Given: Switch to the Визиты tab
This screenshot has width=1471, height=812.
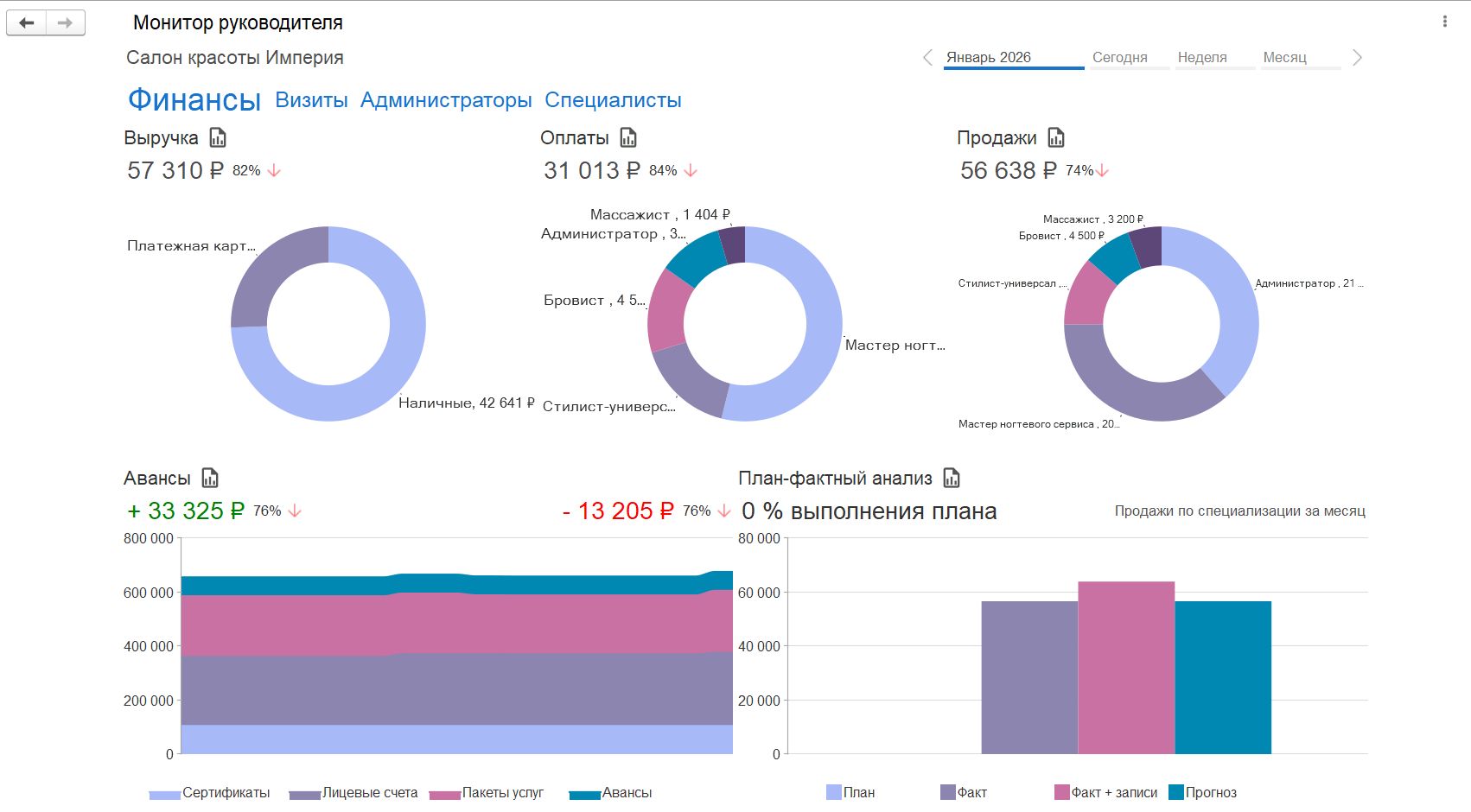Looking at the screenshot, I should 311,100.
